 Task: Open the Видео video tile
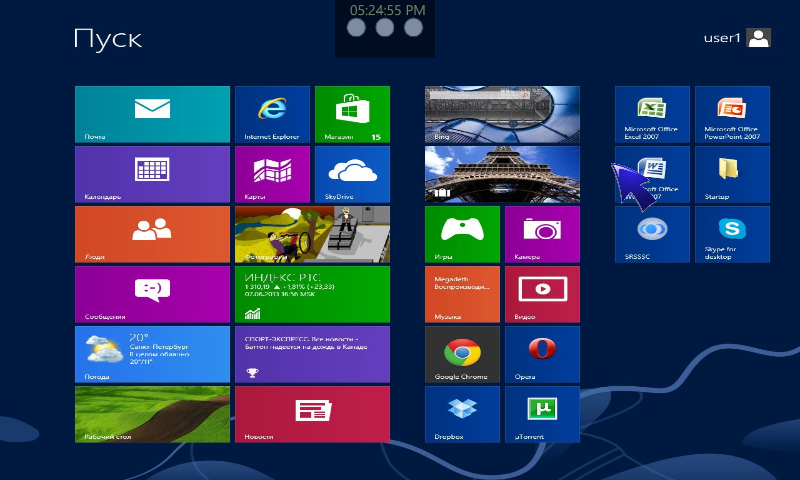(542, 294)
